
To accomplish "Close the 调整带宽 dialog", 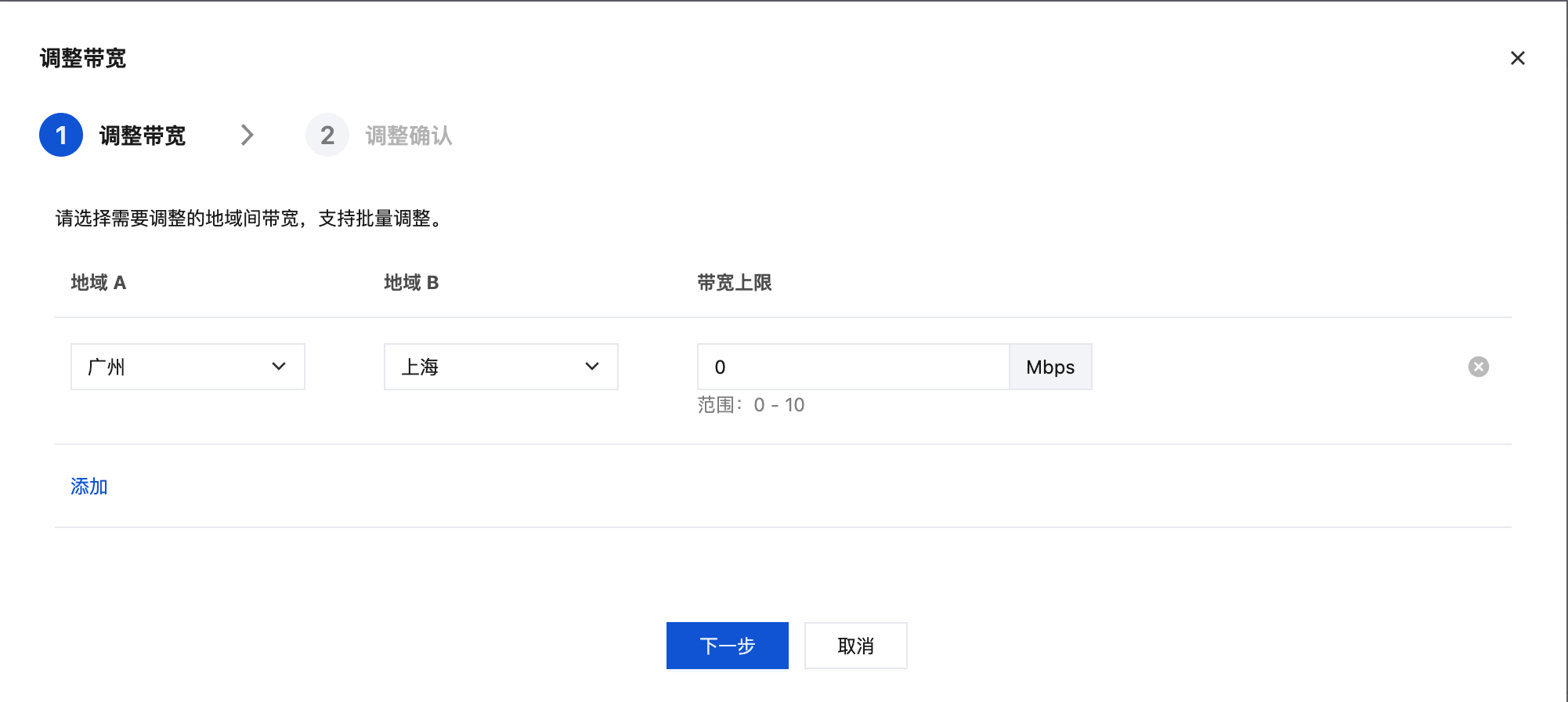I will point(1517,58).
